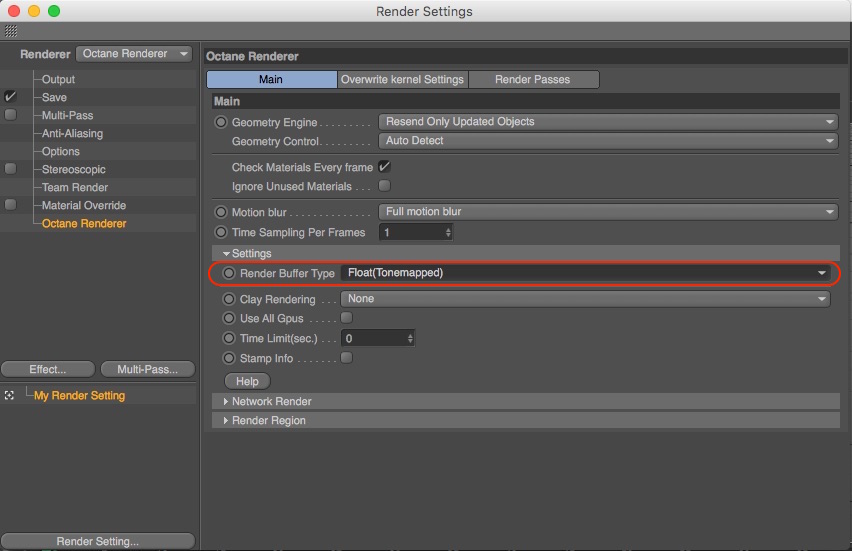This screenshot has width=852, height=551.
Task: Expand the Network Render section
Action: pyautogui.click(x=225, y=402)
